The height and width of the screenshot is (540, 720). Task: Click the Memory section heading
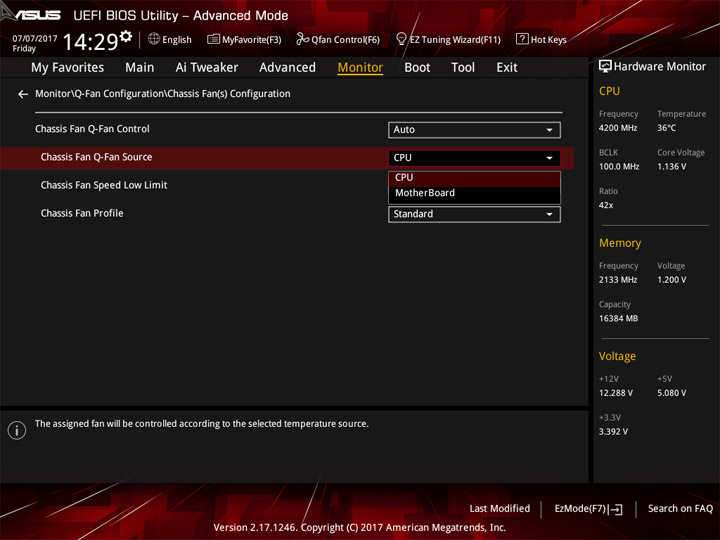620,243
